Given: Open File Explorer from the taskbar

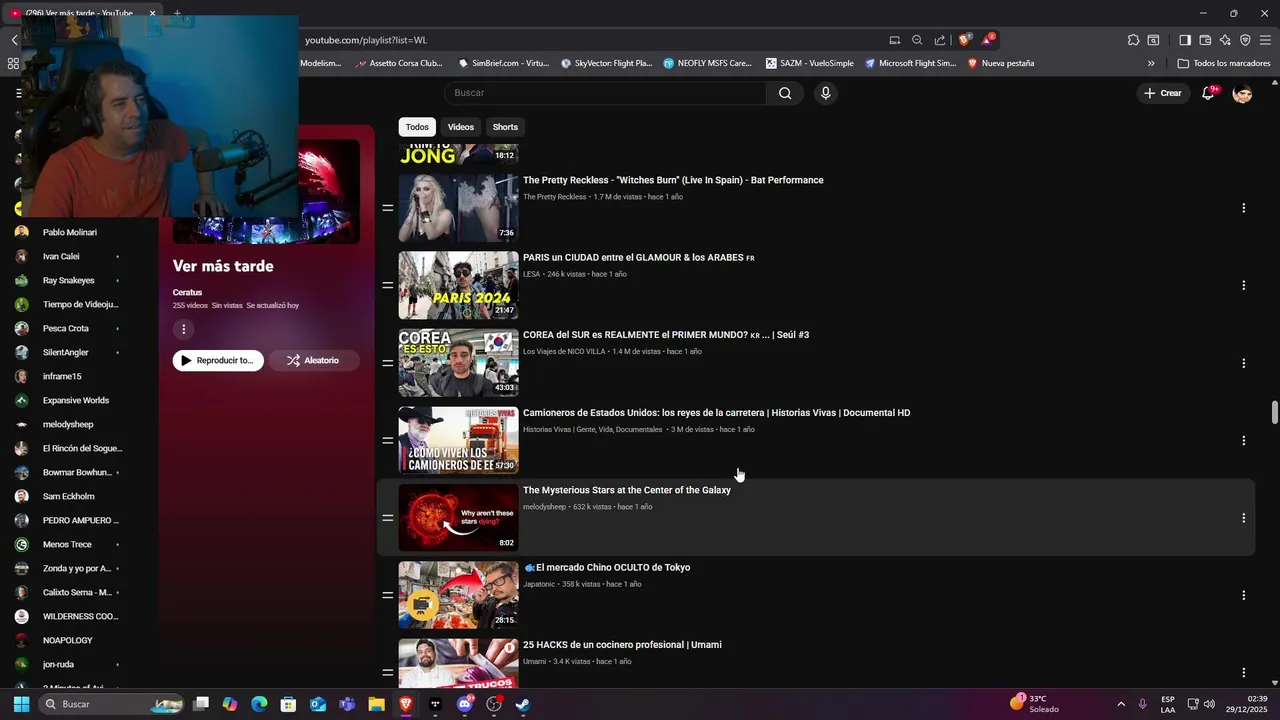Looking at the screenshot, I should (x=376, y=704).
